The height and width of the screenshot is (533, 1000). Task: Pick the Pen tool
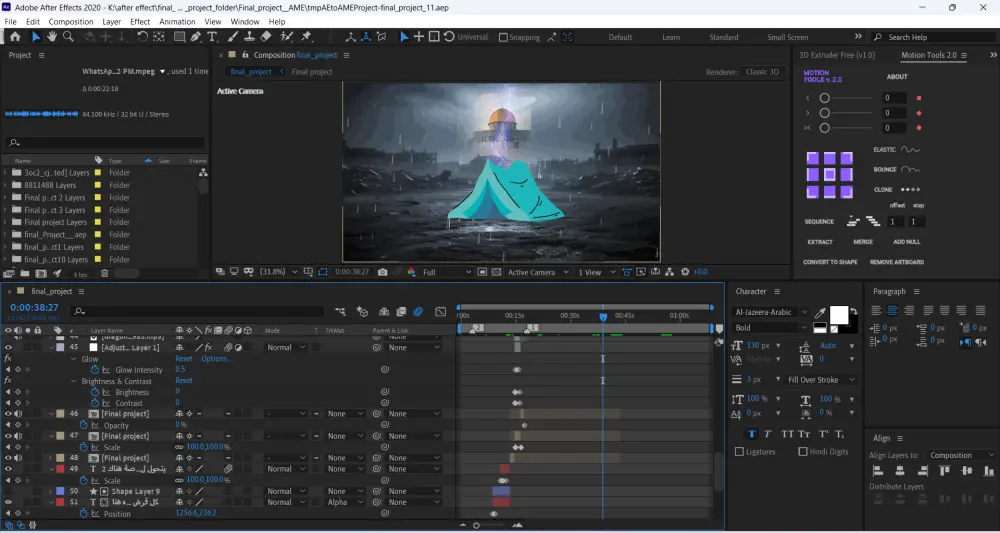pos(197,37)
